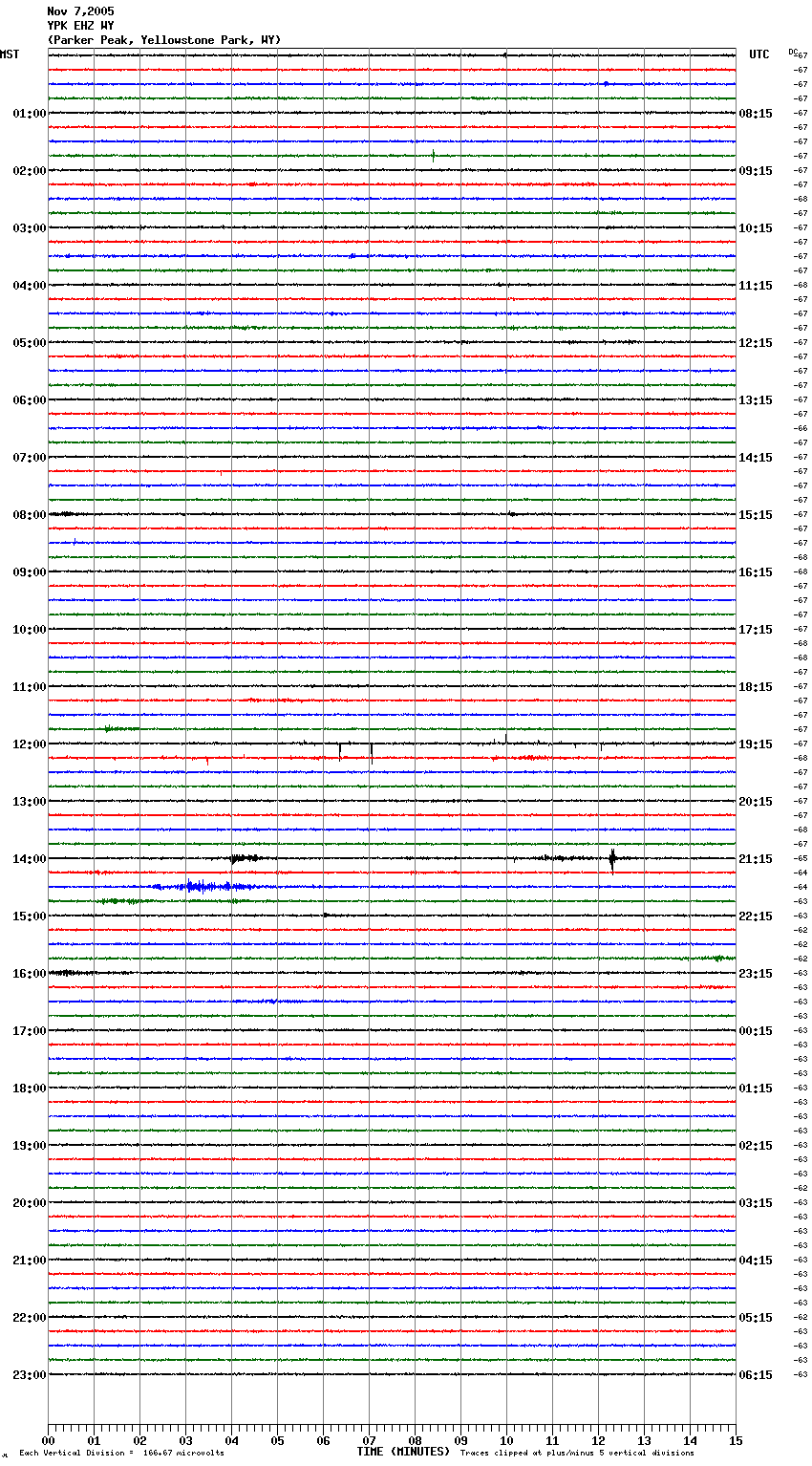812x1466 pixels.
Task: Click the 19:15 UTC time label
Action: [756, 744]
